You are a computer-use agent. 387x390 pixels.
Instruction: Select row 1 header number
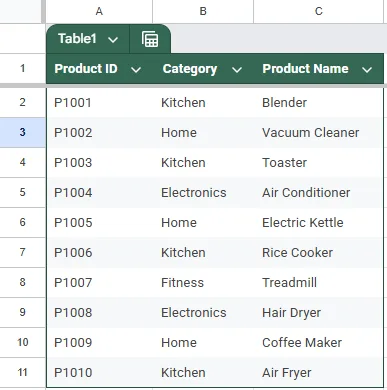(22, 68)
